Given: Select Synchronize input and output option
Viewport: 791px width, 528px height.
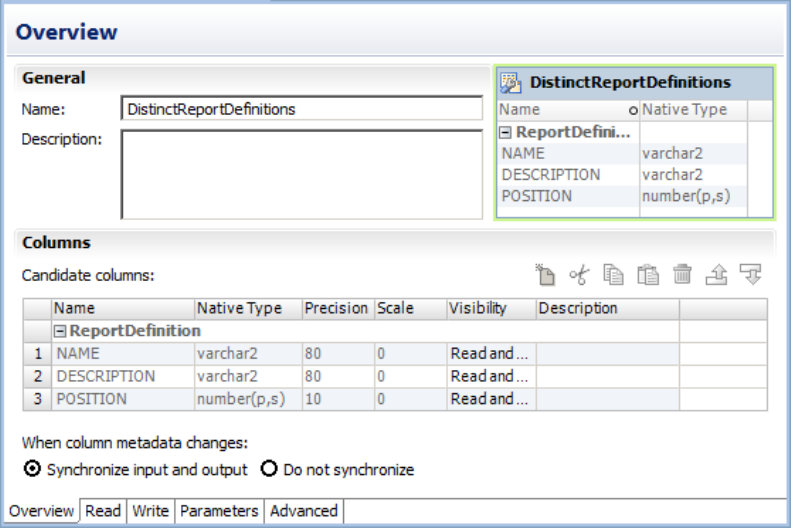Looking at the screenshot, I should pos(32,469).
